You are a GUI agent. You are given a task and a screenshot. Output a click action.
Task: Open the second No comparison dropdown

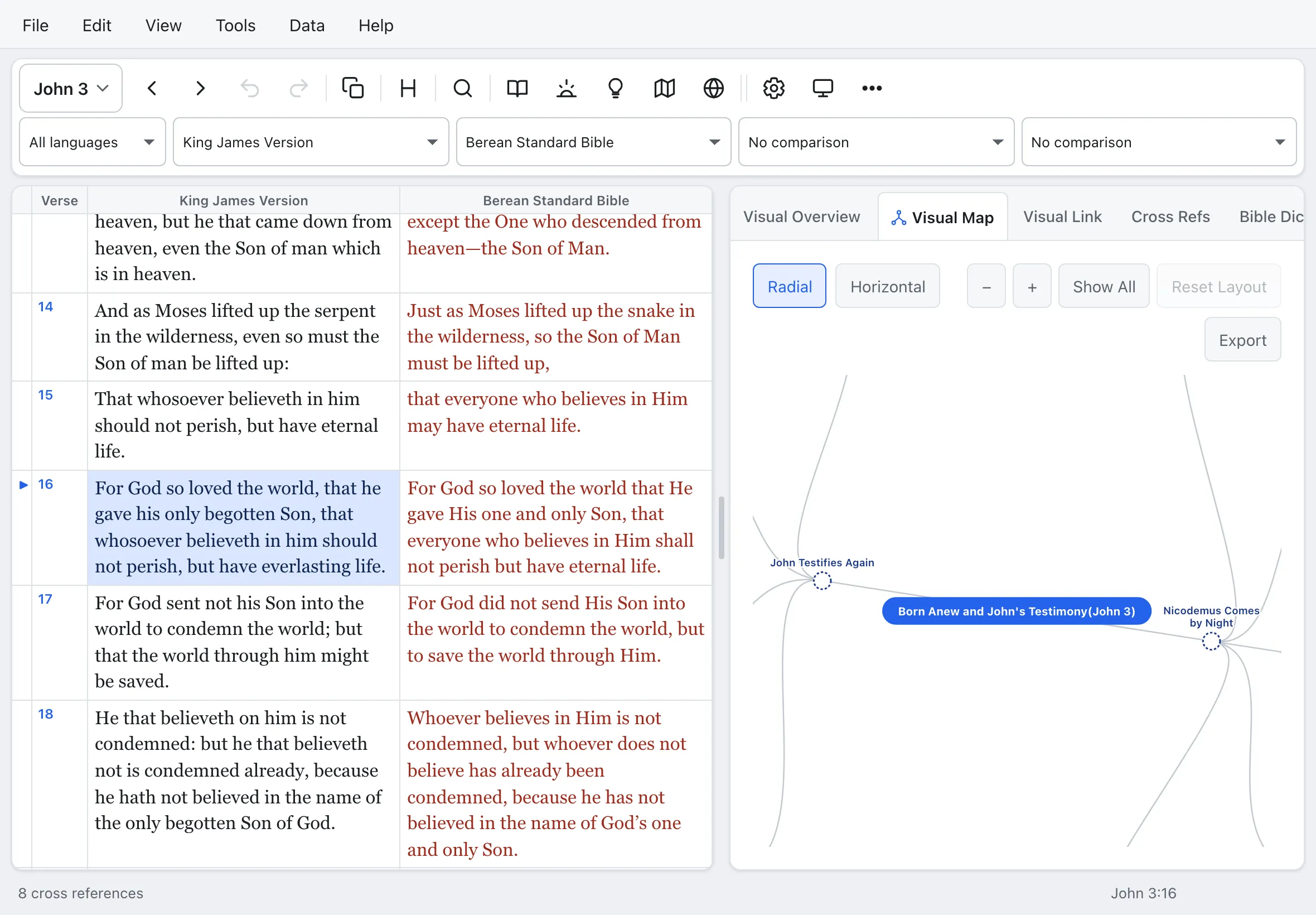(x=1158, y=142)
